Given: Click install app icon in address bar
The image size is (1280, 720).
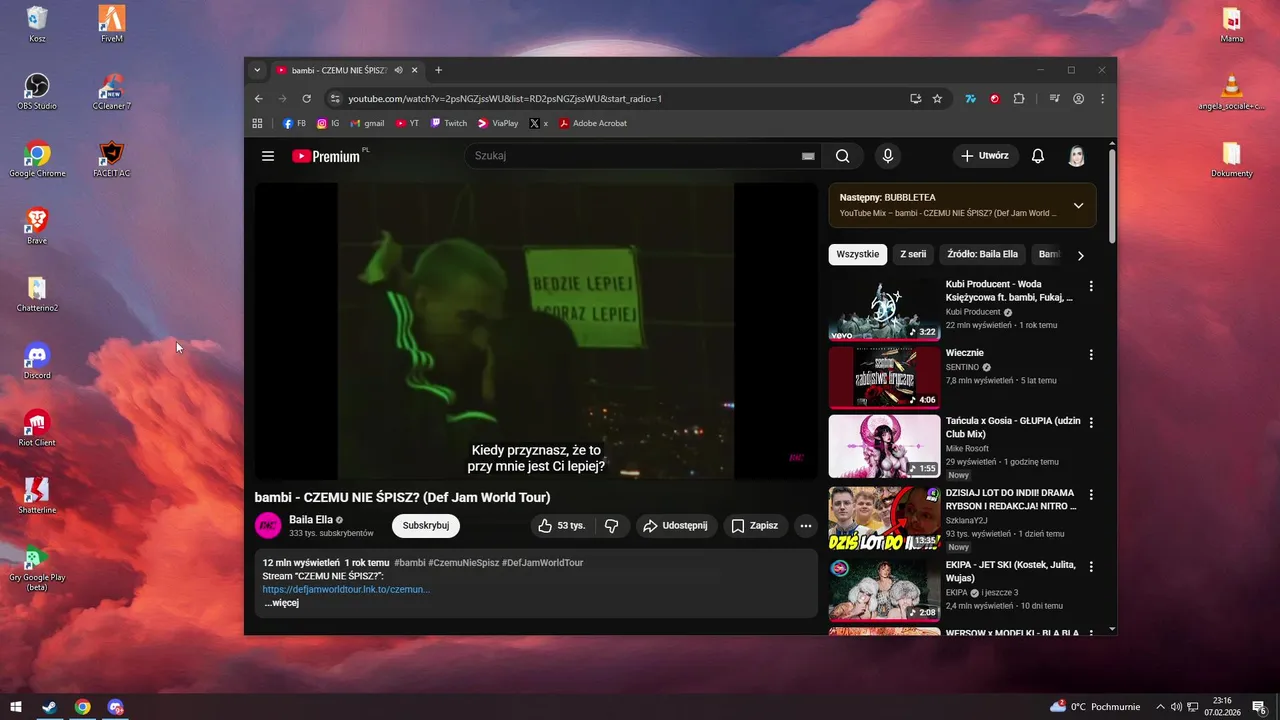Looking at the screenshot, I should 915,99.
